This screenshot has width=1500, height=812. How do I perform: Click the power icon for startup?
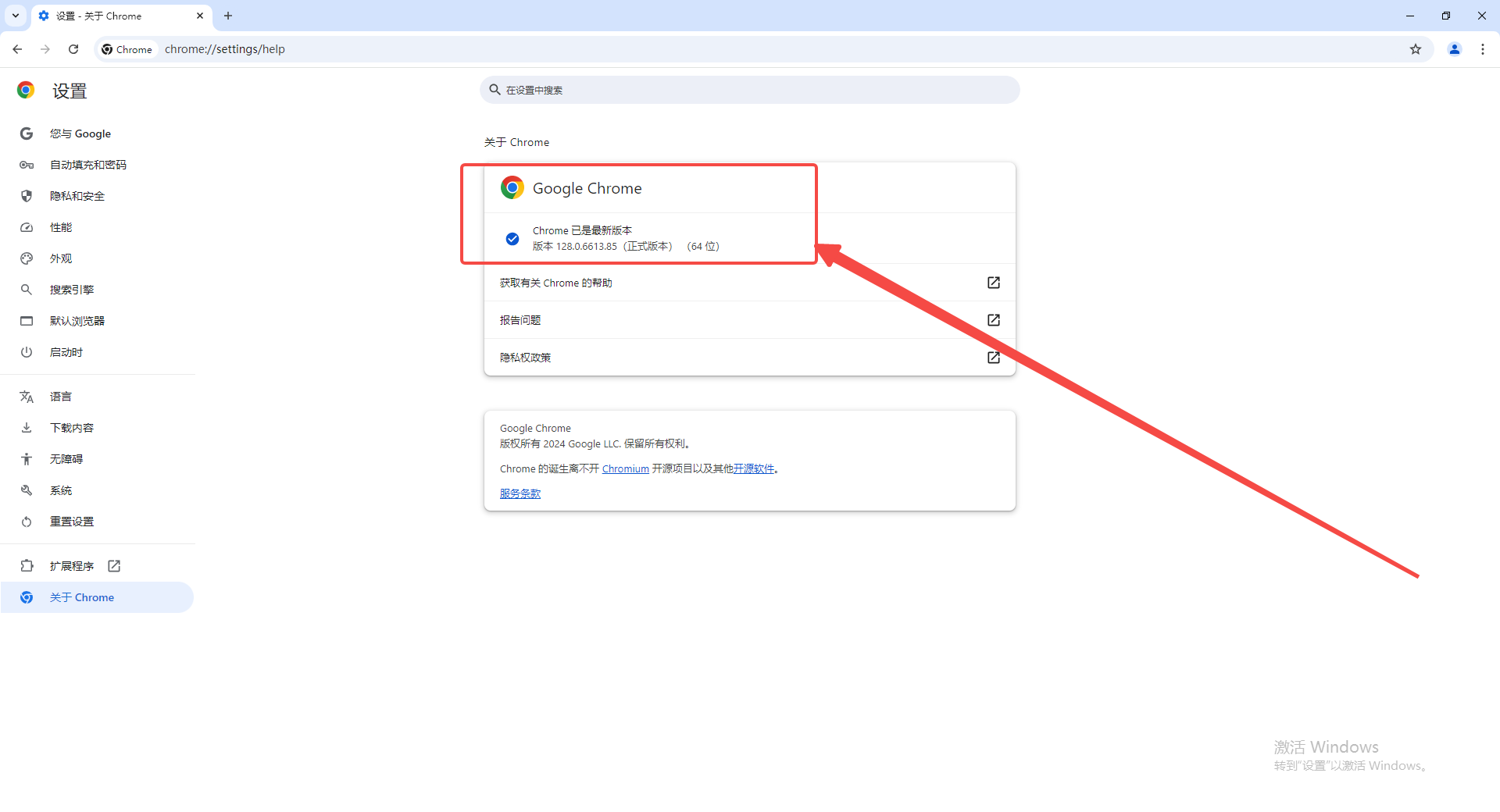click(27, 352)
